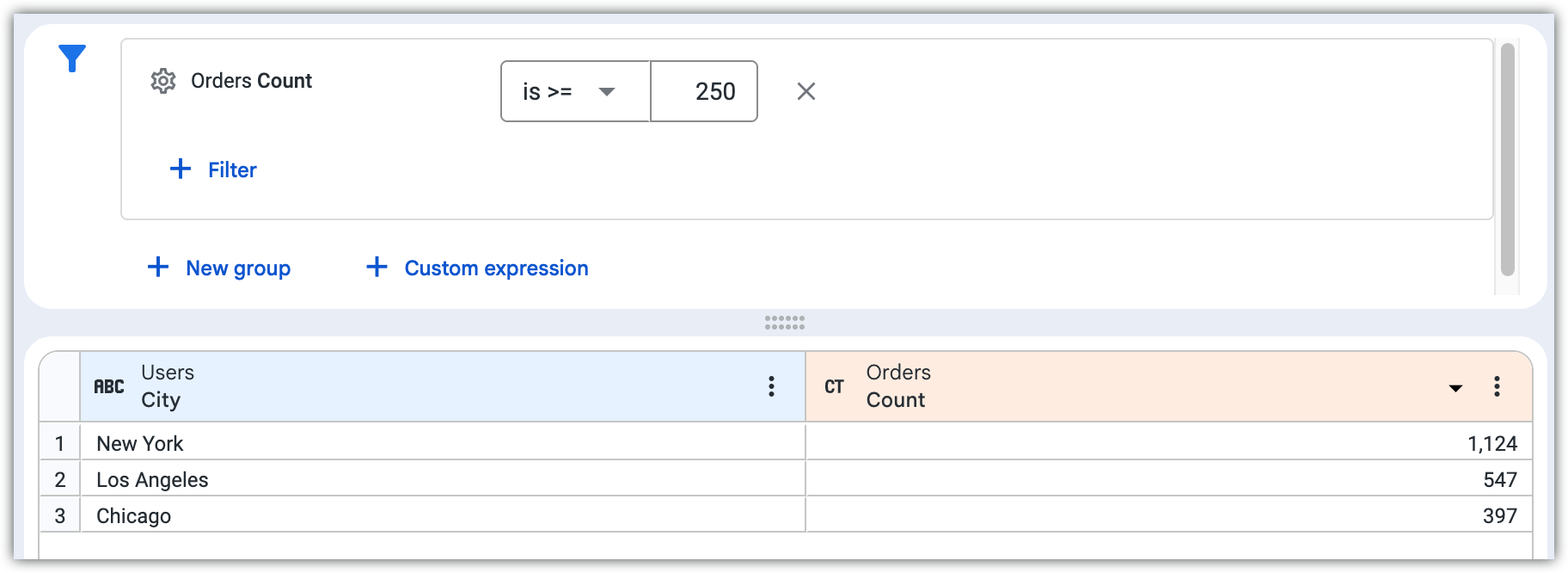Select the Chicago city cell

pyautogui.click(x=134, y=516)
